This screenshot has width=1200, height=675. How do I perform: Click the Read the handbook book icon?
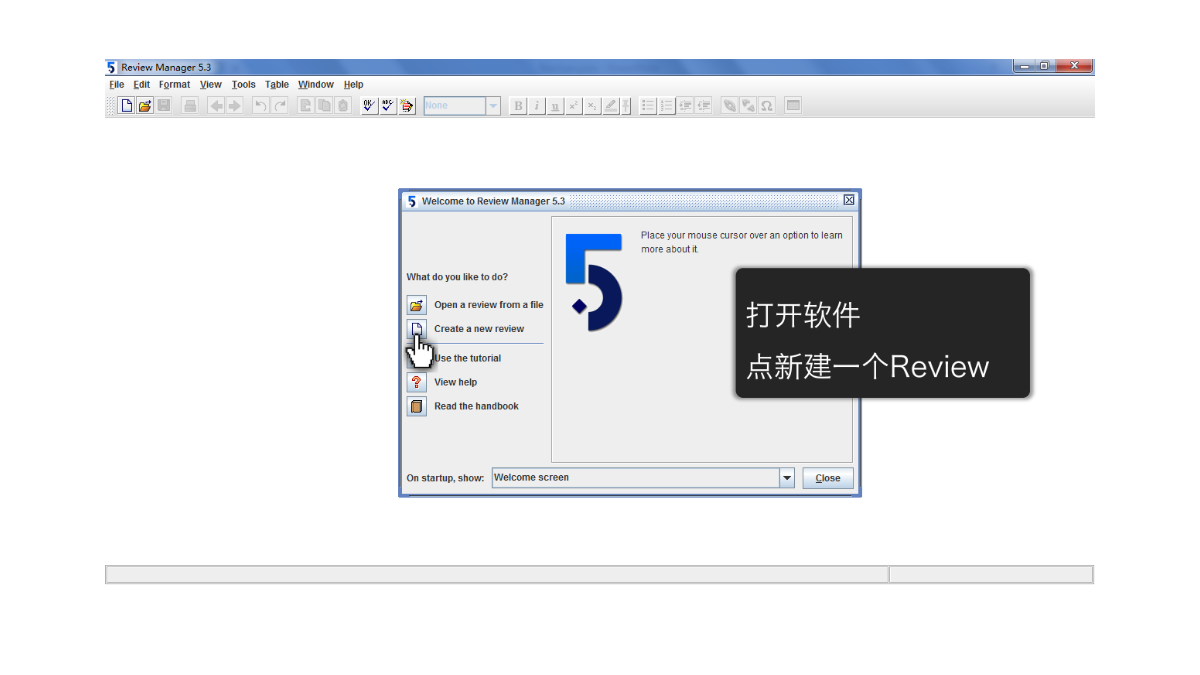pos(417,406)
